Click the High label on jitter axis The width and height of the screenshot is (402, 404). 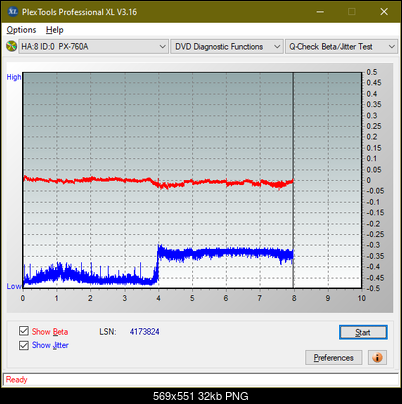pyautogui.click(x=14, y=77)
